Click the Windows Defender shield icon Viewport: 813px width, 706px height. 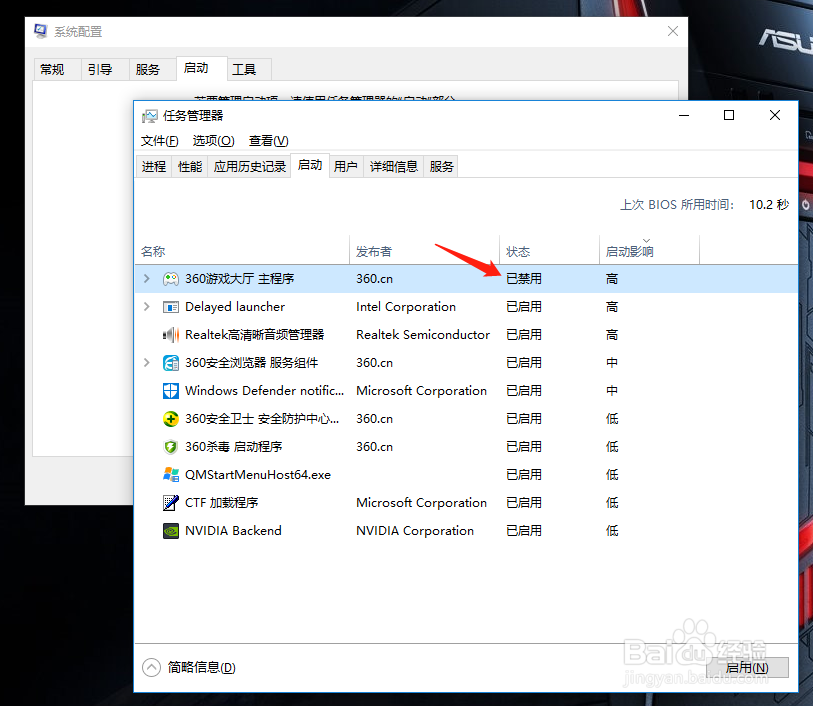171,391
